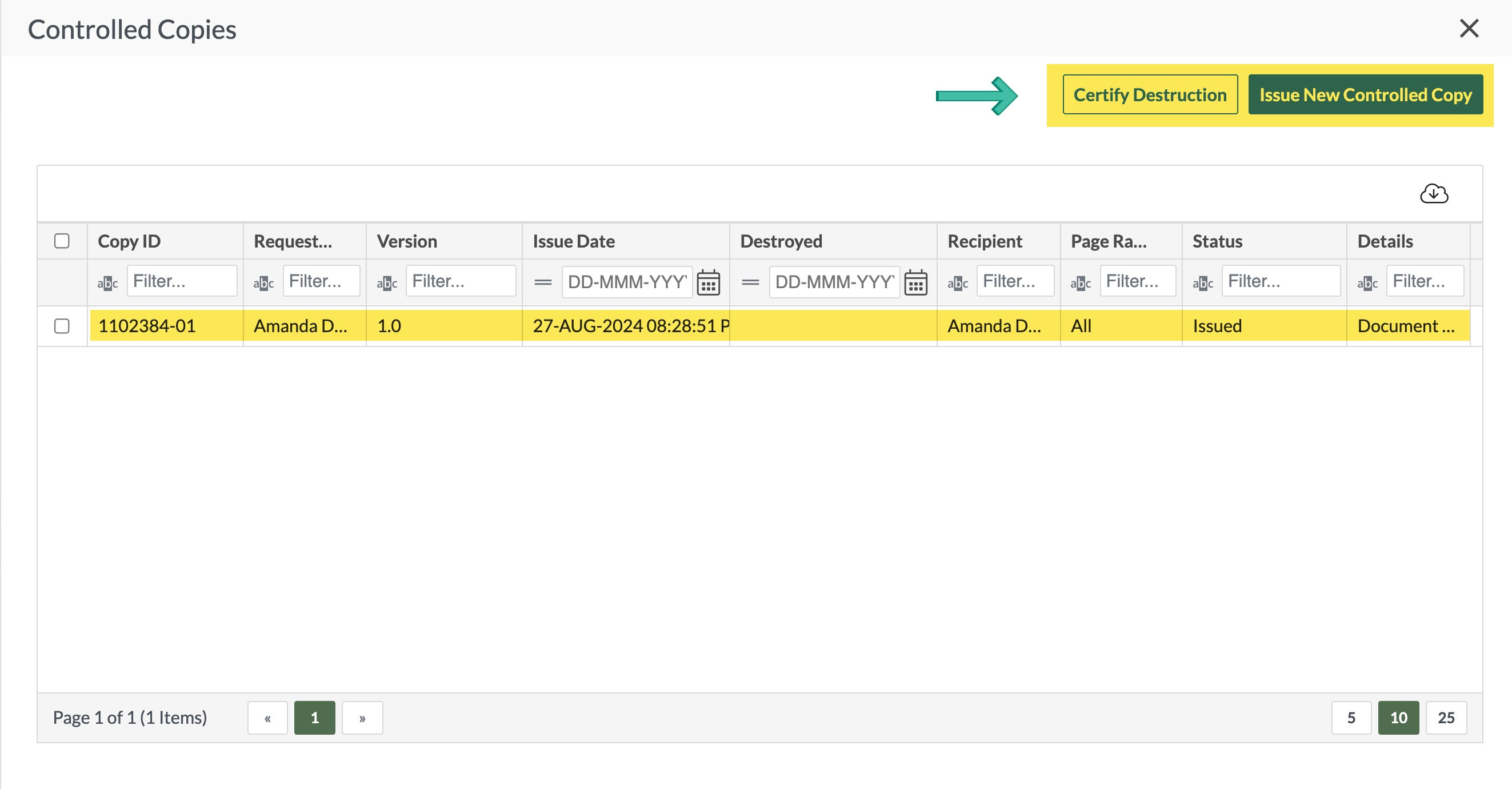Open the Details filter type icon
1512x789 pixels.
point(1367,283)
